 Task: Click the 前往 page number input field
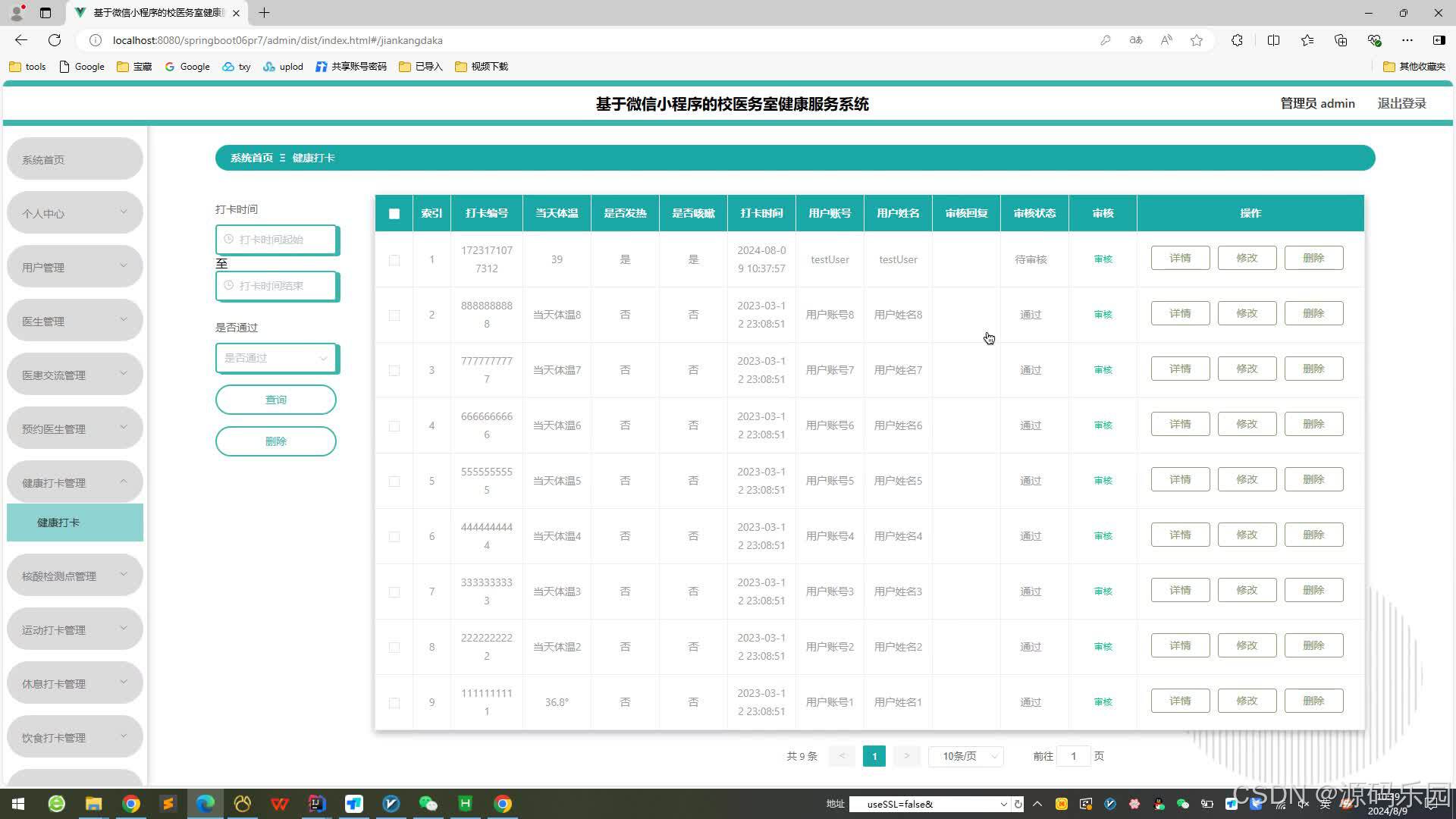coord(1073,756)
